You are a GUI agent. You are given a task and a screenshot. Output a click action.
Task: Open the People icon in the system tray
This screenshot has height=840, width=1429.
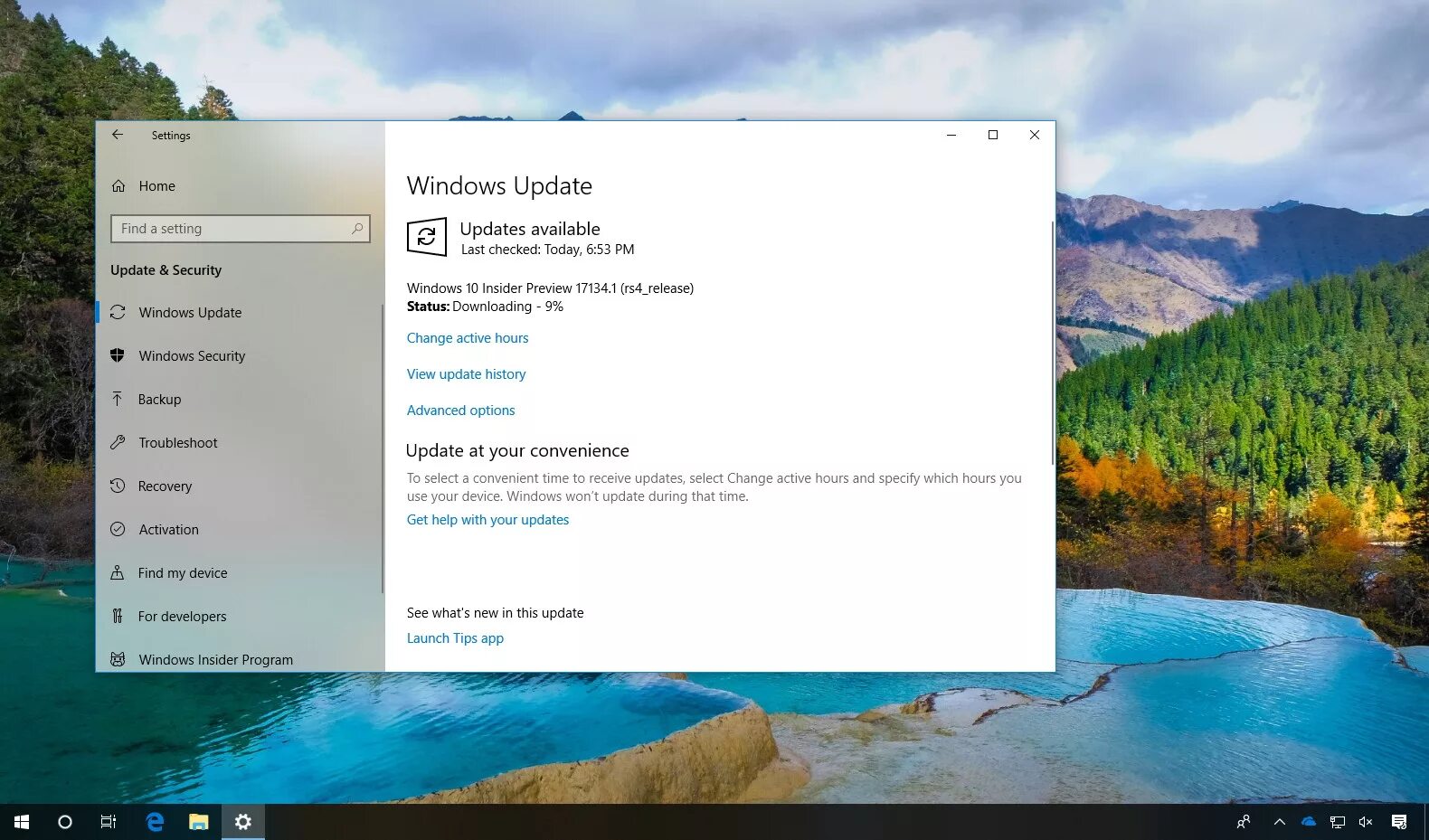(x=1244, y=822)
